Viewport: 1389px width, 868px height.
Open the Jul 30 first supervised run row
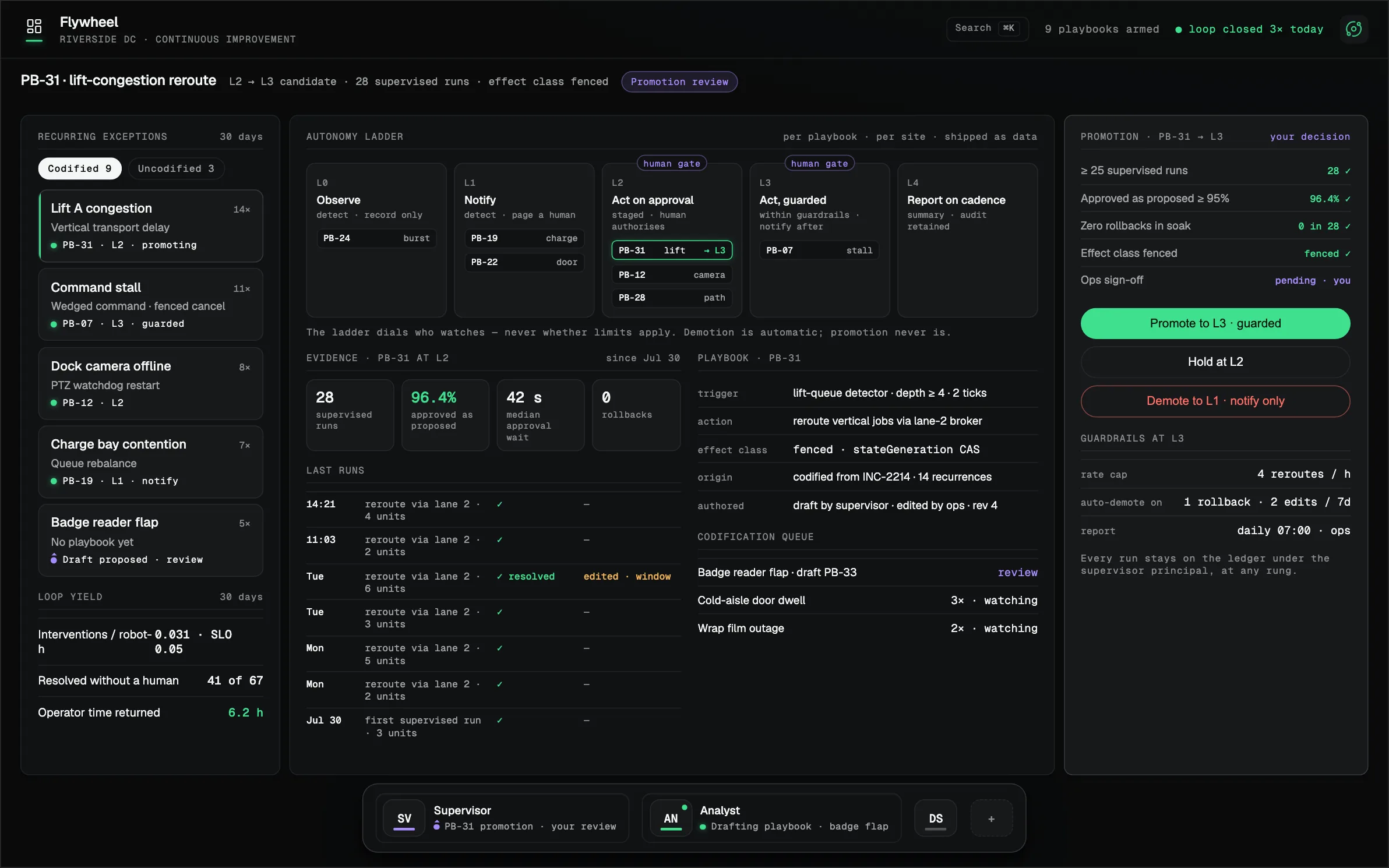coord(493,726)
